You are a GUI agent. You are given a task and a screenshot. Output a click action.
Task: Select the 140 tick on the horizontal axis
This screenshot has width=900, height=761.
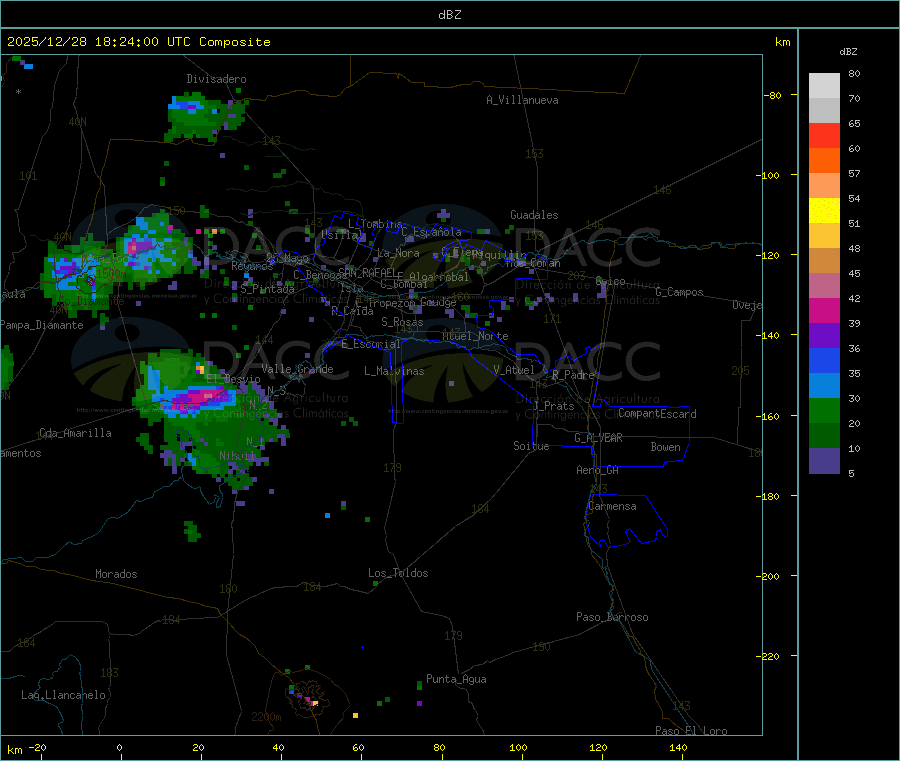coord(678,747)
